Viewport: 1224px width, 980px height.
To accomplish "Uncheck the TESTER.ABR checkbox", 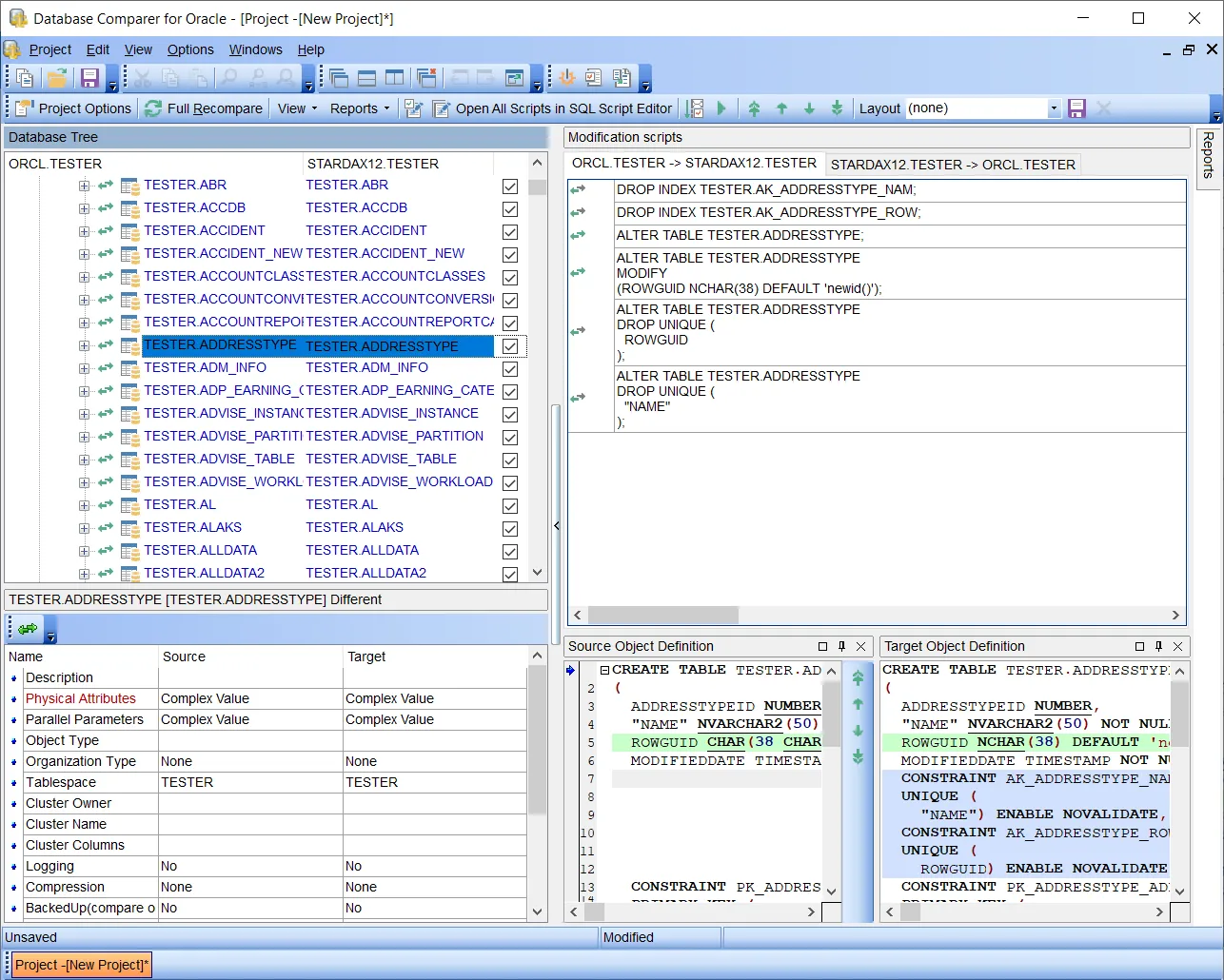I will tap(510, 186).
